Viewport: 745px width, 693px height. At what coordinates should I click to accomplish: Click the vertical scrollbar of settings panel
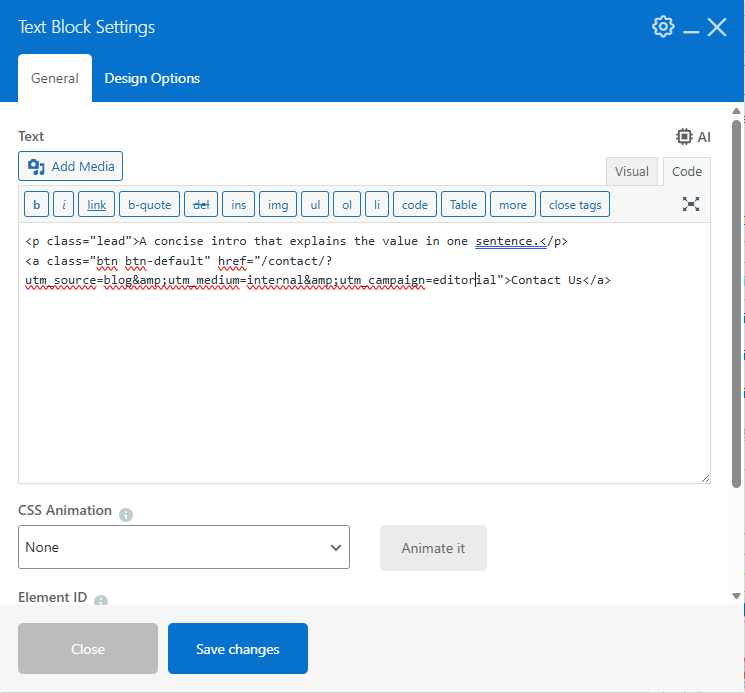pos(737,350)
